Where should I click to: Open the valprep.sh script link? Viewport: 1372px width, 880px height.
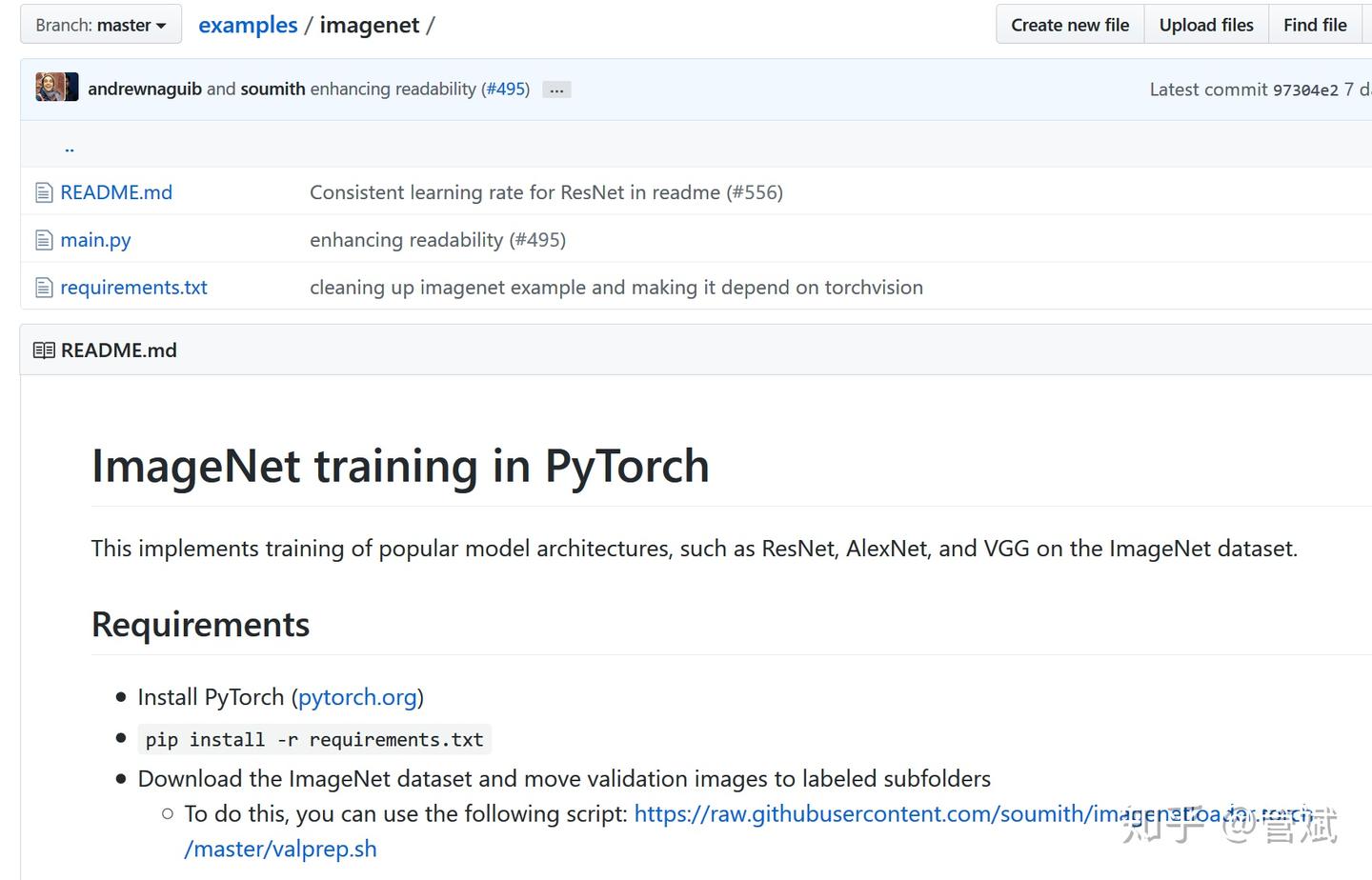(x=280, y=848)
